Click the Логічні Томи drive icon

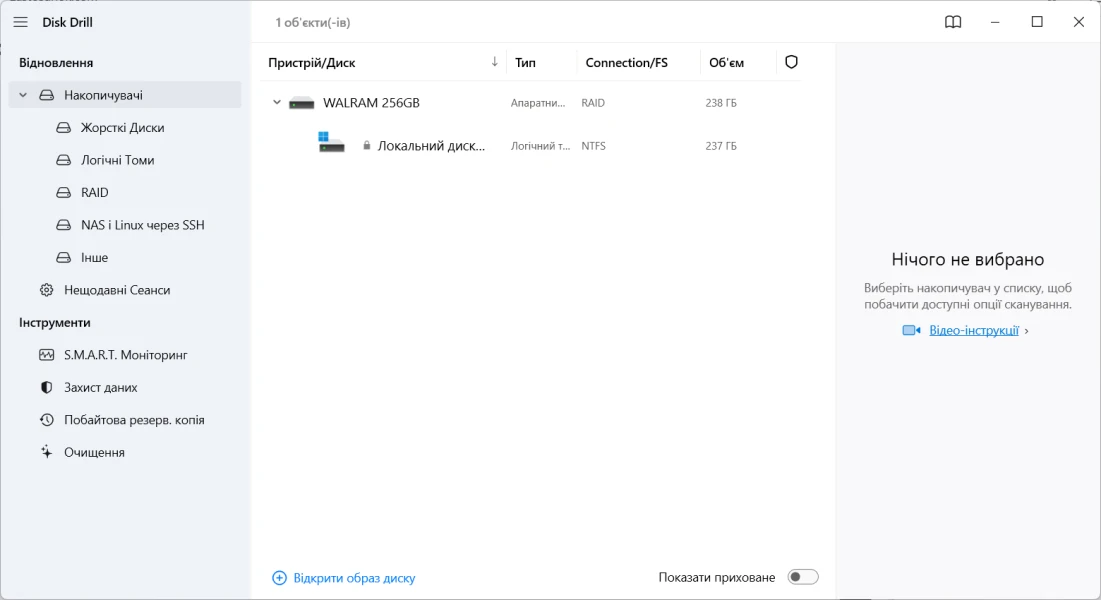coord(63,160)
